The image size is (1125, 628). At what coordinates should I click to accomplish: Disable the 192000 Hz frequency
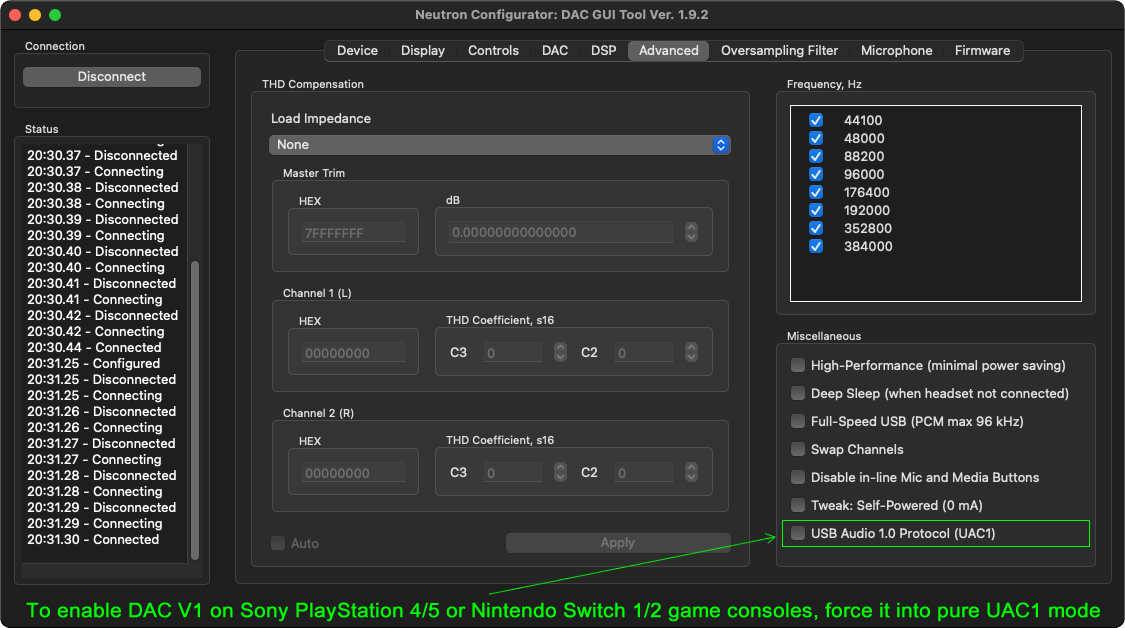816,210
